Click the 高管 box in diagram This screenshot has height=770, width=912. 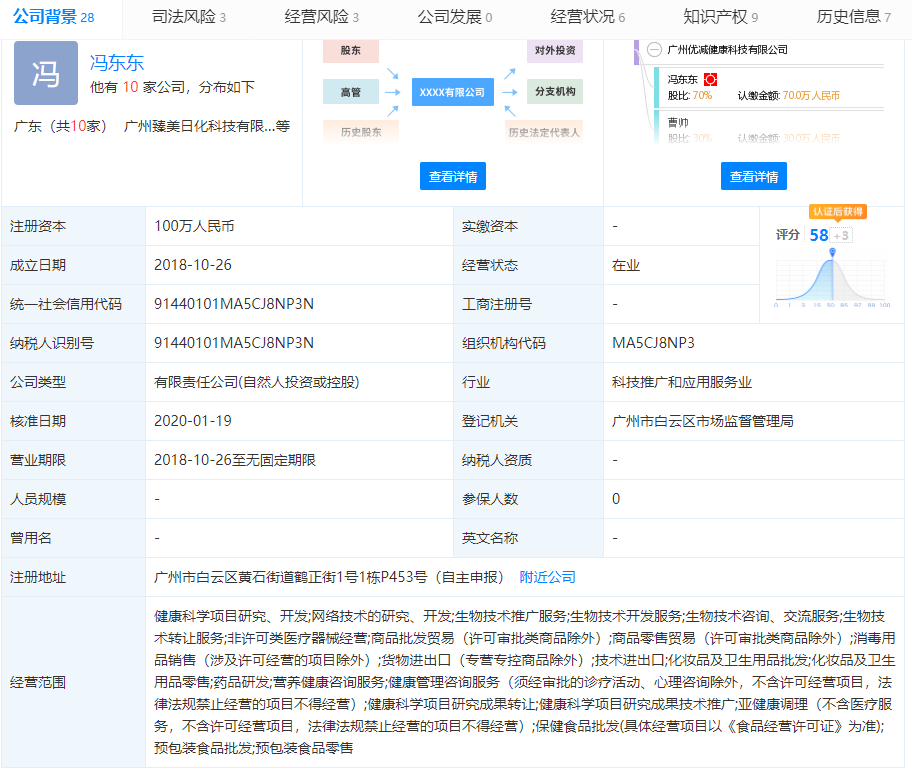(x=350, y=92)
